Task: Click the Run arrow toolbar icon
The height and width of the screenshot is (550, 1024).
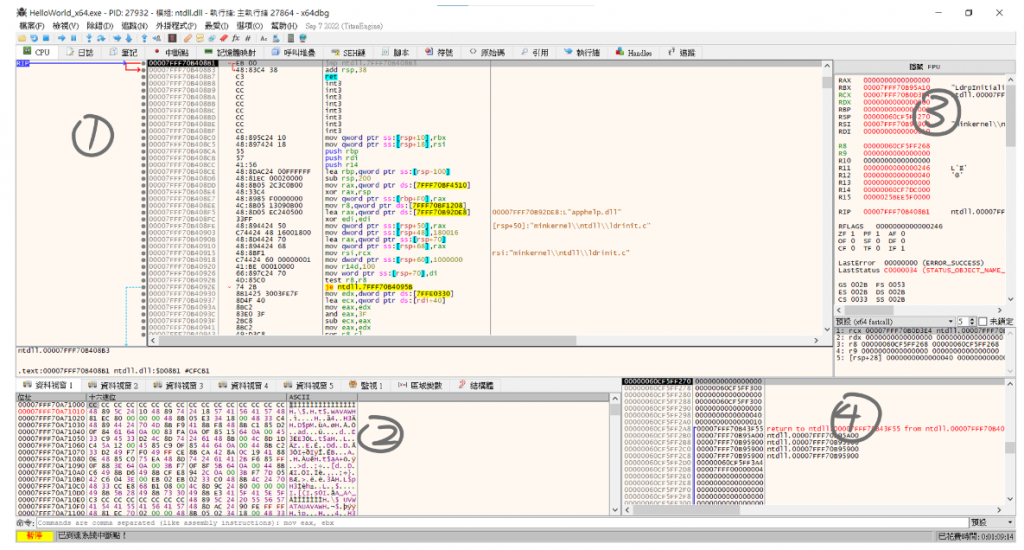Action: coord(63,37)
